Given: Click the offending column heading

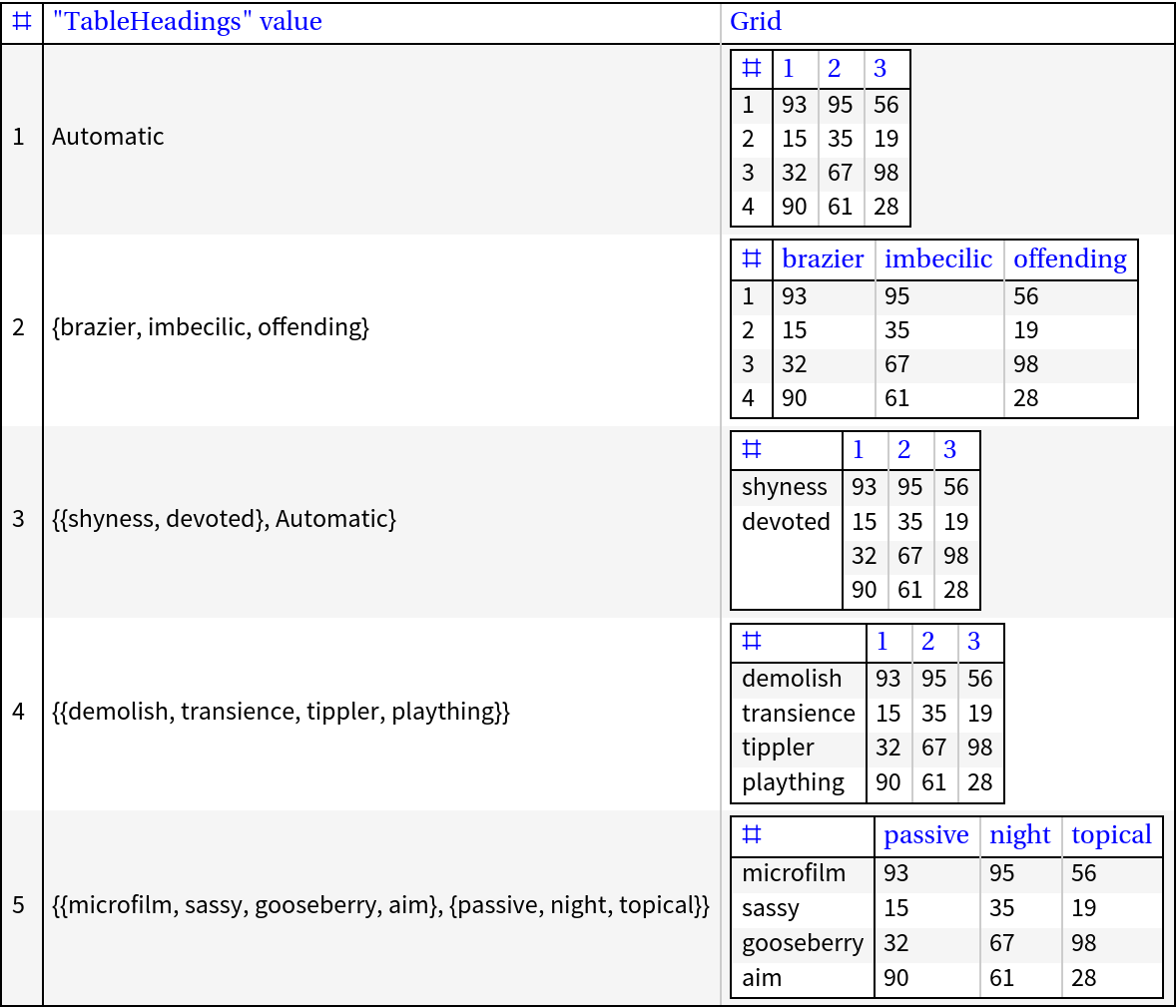Looking at the screenshot, I should click(x=1070, y=258).
